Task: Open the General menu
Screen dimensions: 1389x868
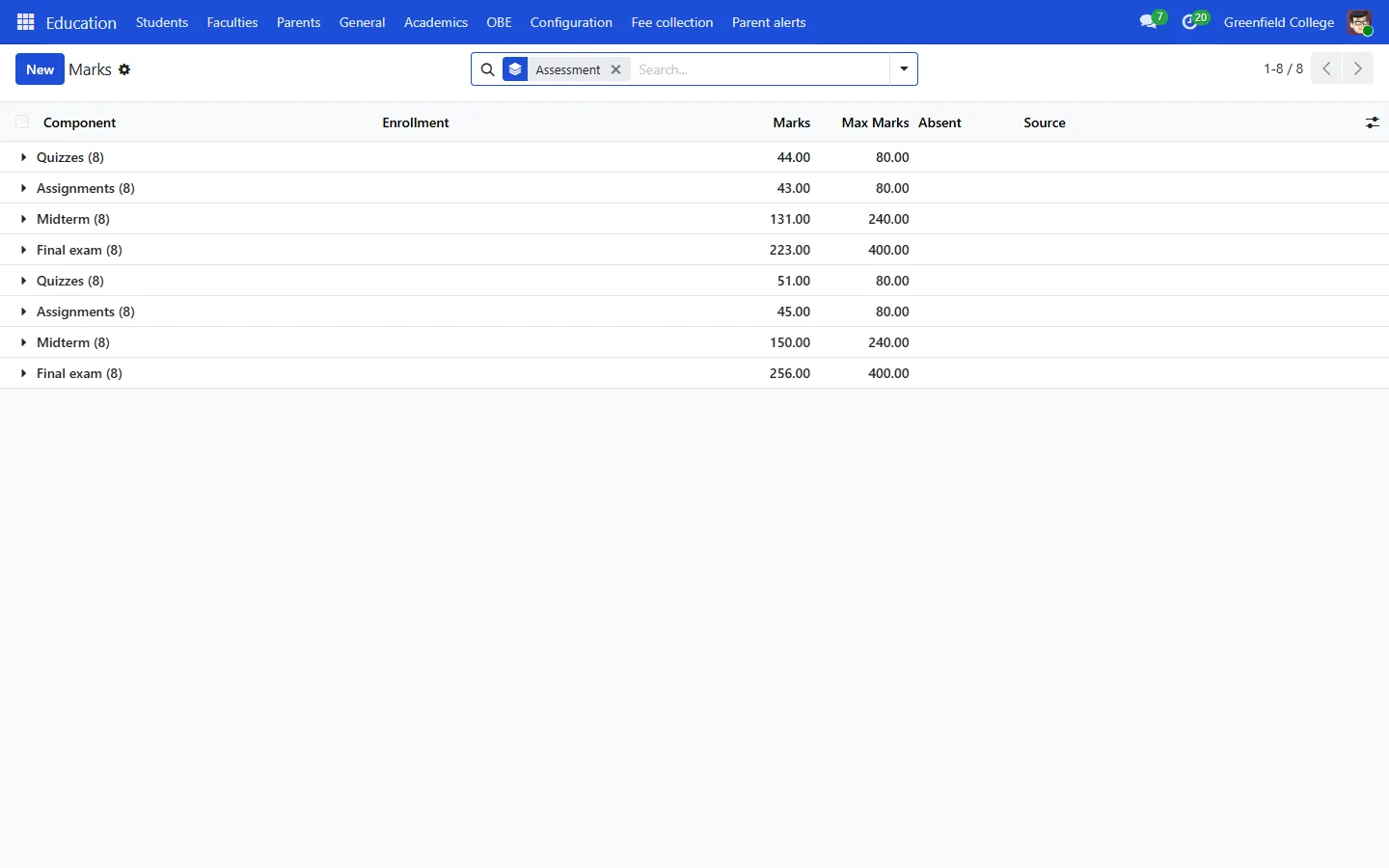Action: 362,22
